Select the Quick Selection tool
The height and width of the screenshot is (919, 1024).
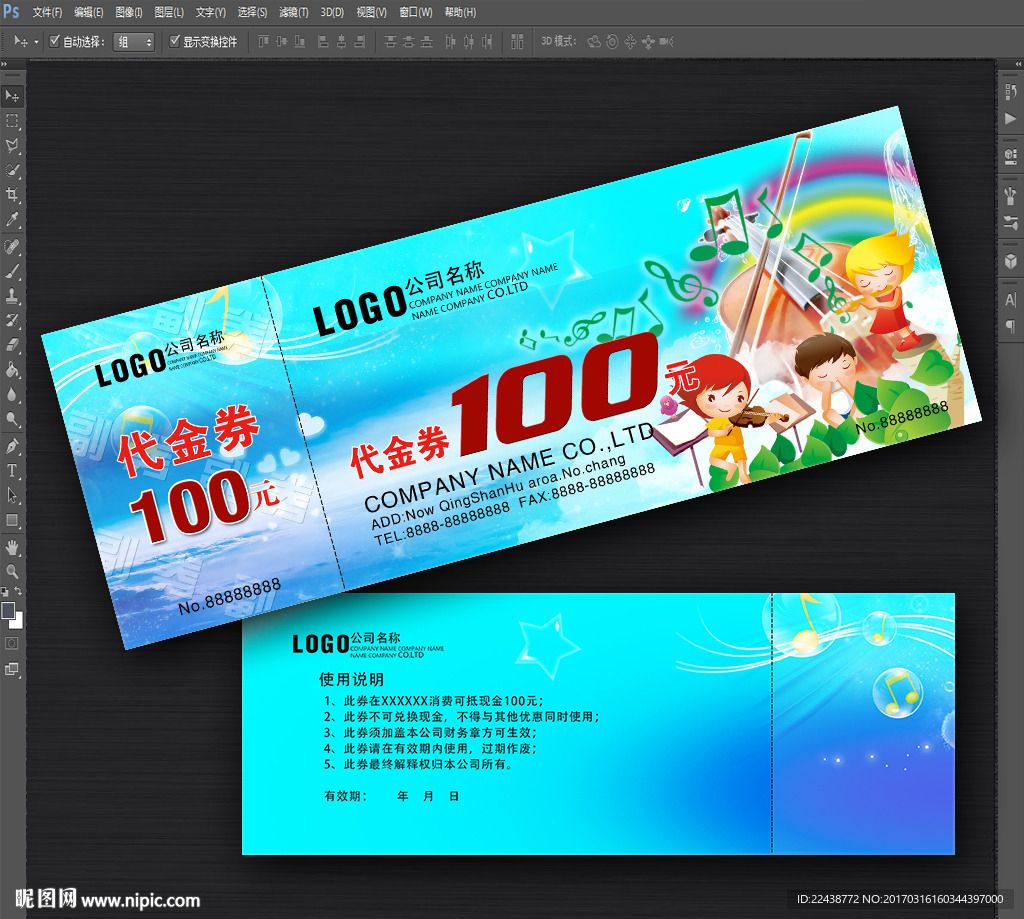coord(12,170)
